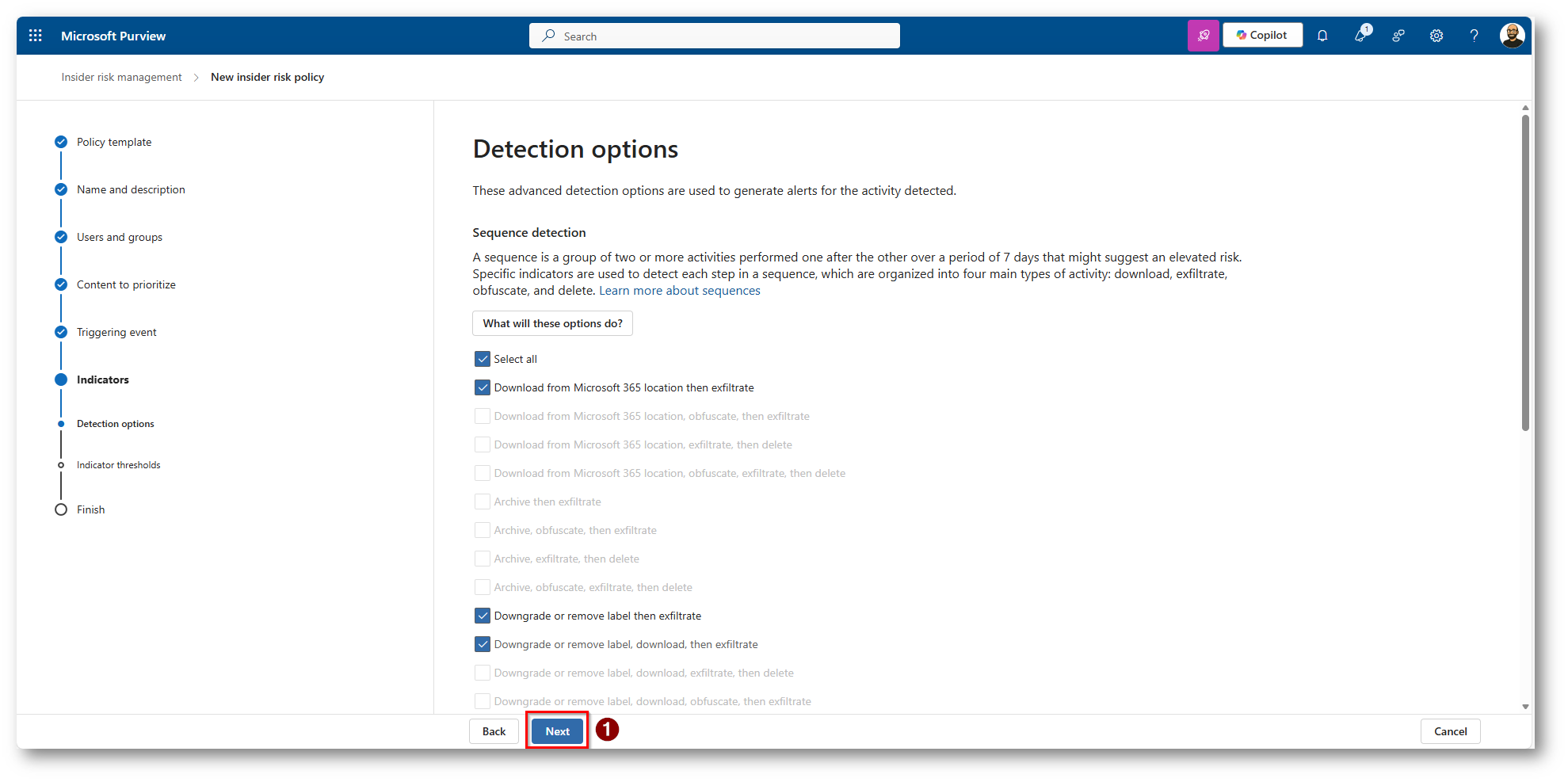
Task: Click in the Search box
Action: [714, 36]
